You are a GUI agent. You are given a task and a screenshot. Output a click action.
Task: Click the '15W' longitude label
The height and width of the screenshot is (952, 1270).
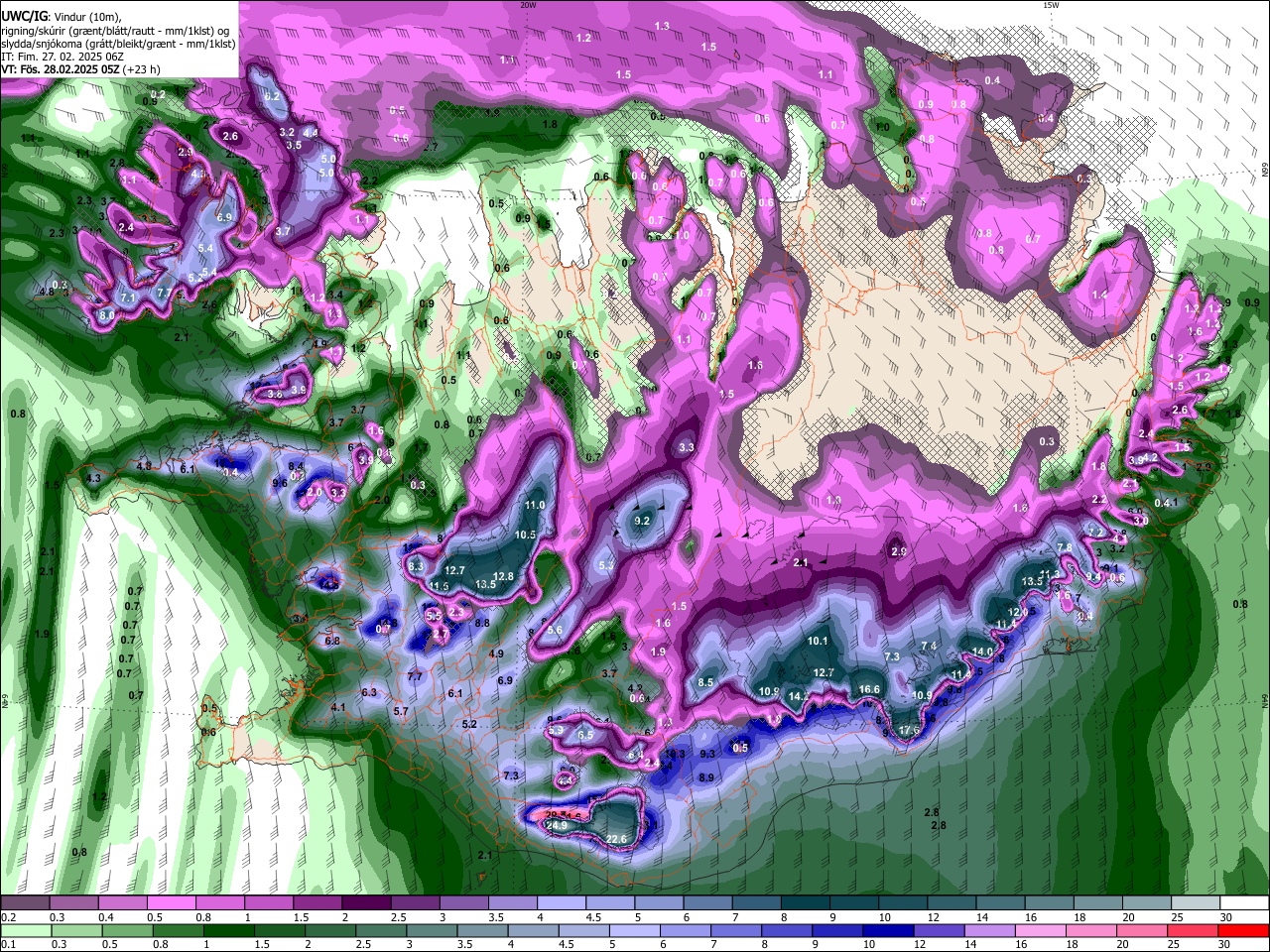coord(1051,4)
